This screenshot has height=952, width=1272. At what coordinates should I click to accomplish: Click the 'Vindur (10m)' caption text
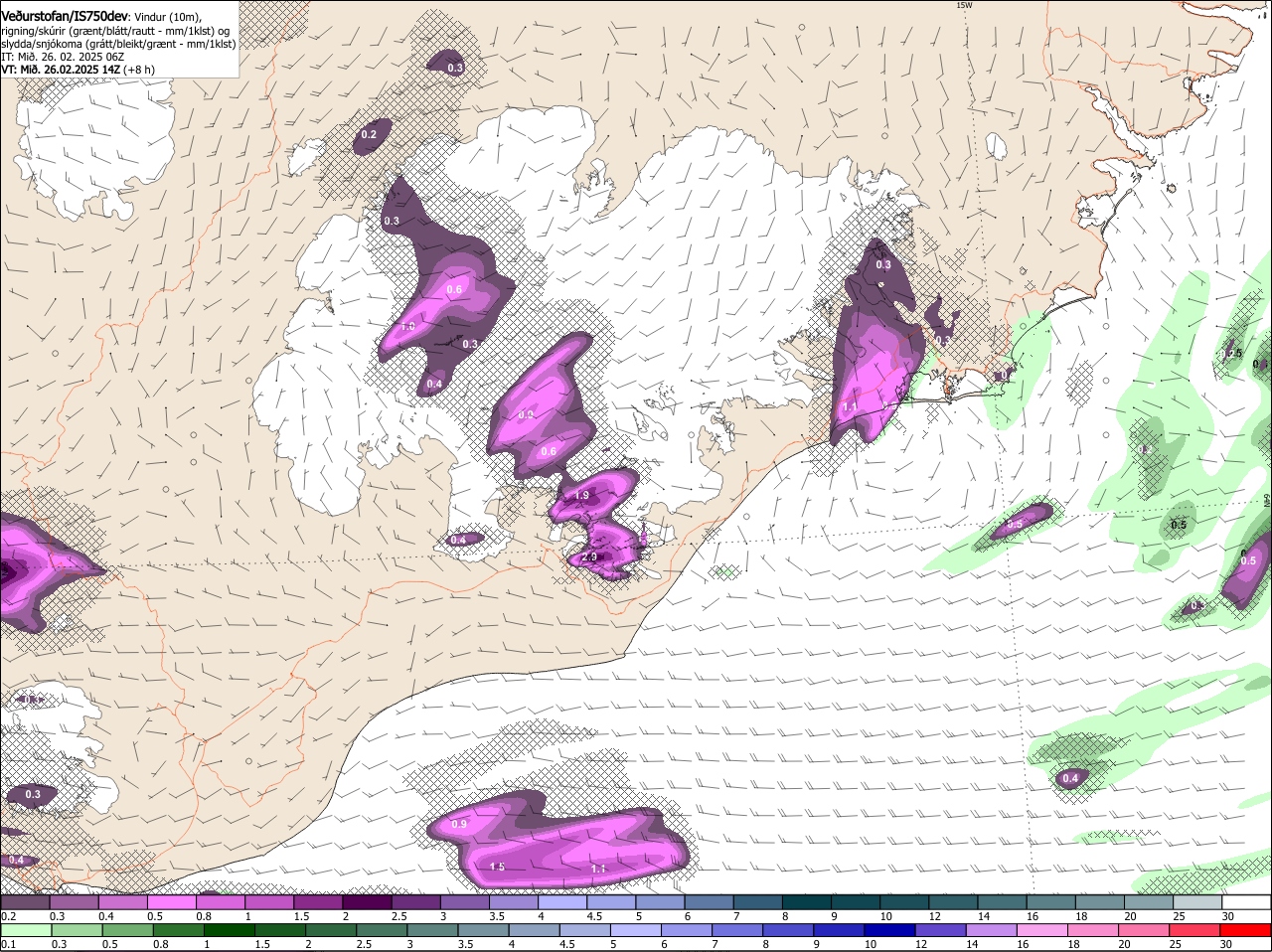tap(168, 17)
